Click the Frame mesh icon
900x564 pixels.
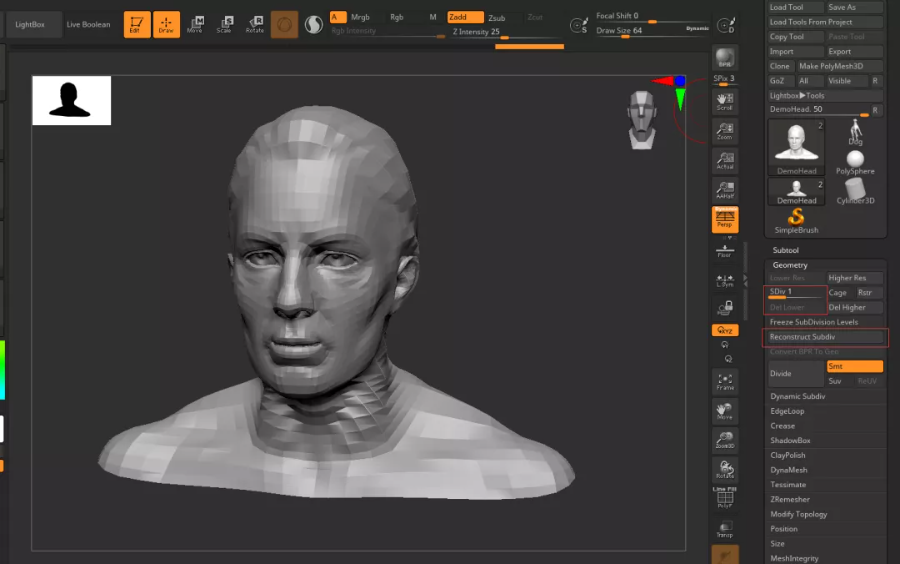coord(725,382)
